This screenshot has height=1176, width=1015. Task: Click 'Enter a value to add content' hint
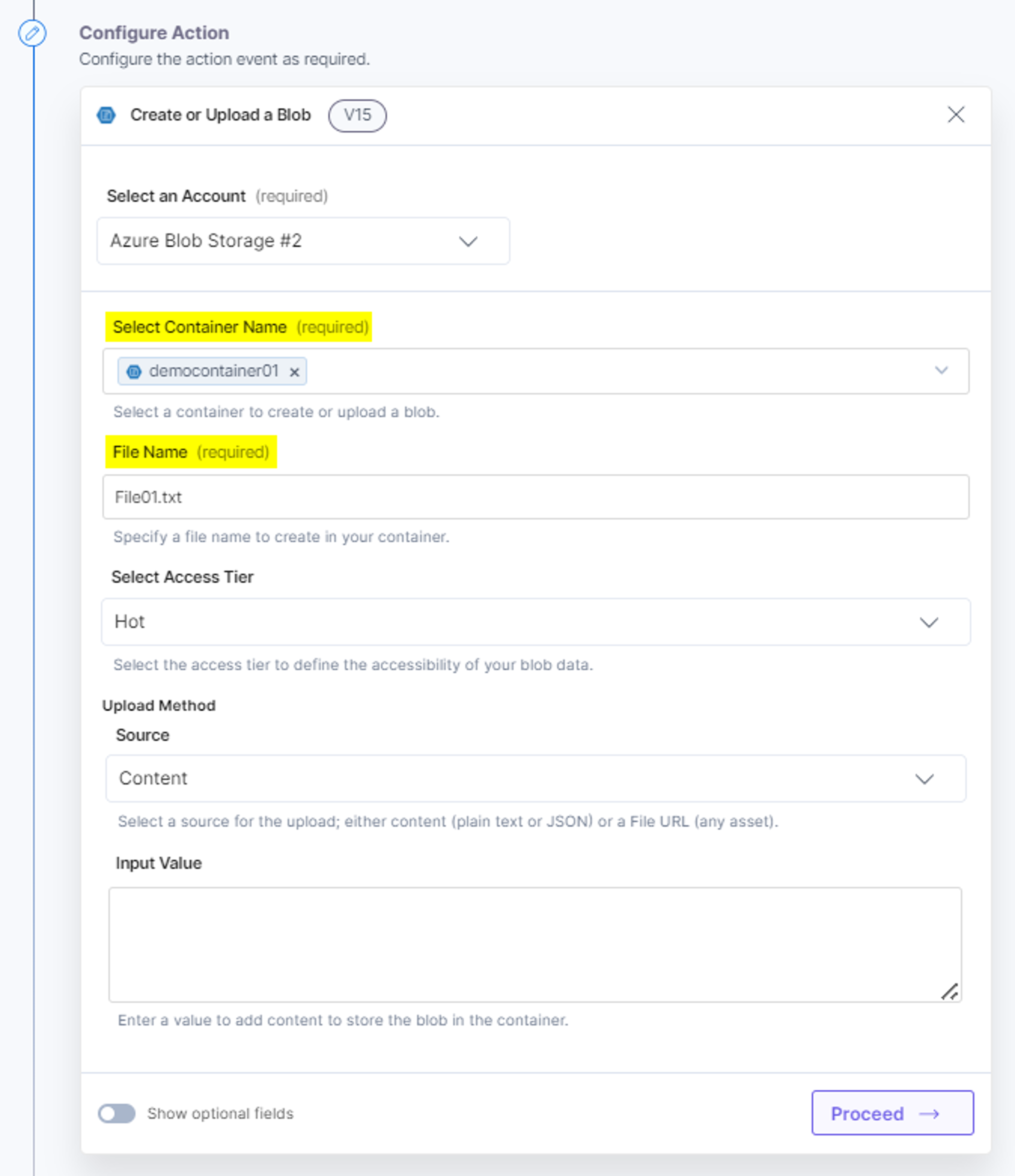pos(343,1021)
